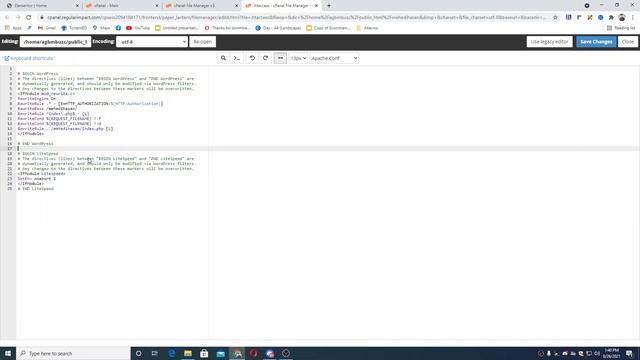Screen dimensions: 640x360
Task: Toggle the line wrap button in editor toolbar
Action: pyautogui.click(x=280, y=58)
